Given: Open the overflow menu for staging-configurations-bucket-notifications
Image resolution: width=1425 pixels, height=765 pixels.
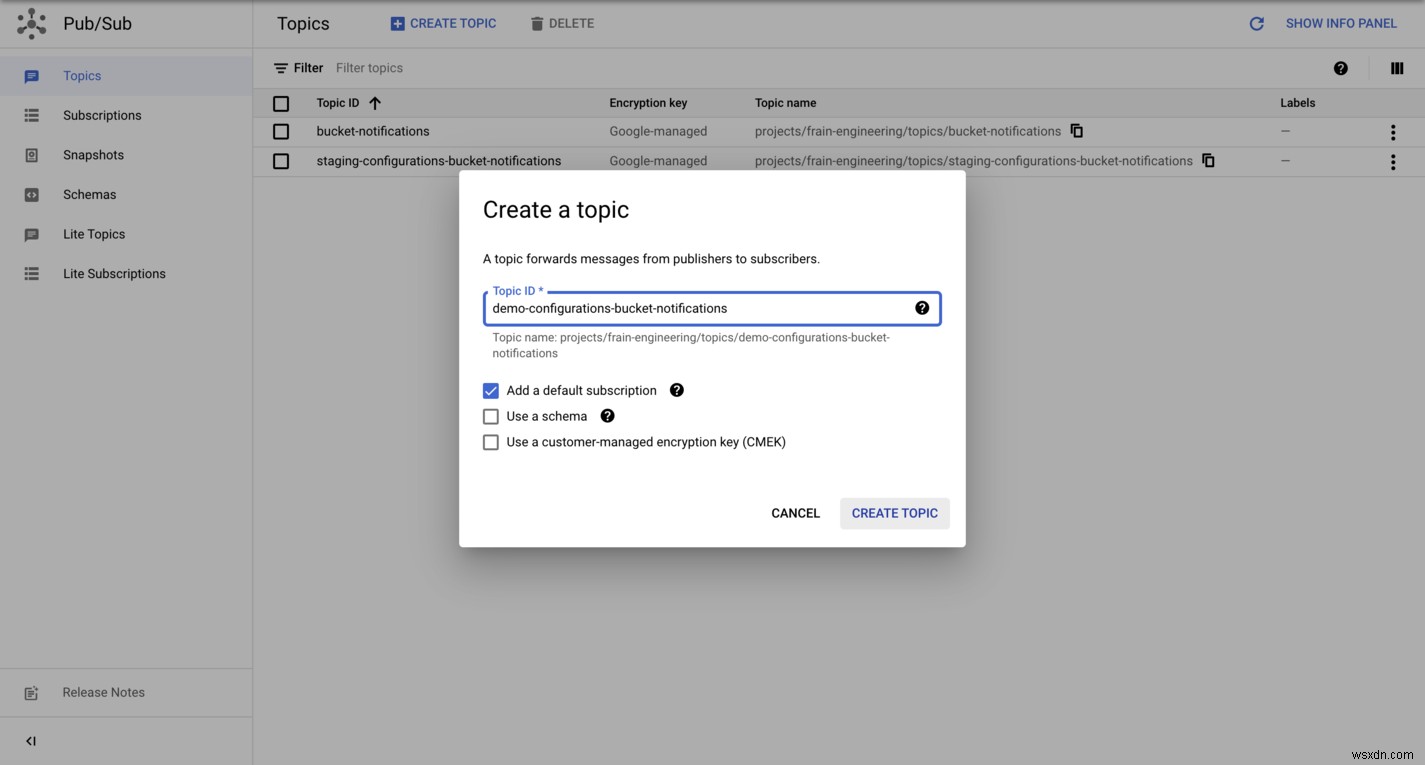Looking at the screenshot, I should pos(1392,161).
